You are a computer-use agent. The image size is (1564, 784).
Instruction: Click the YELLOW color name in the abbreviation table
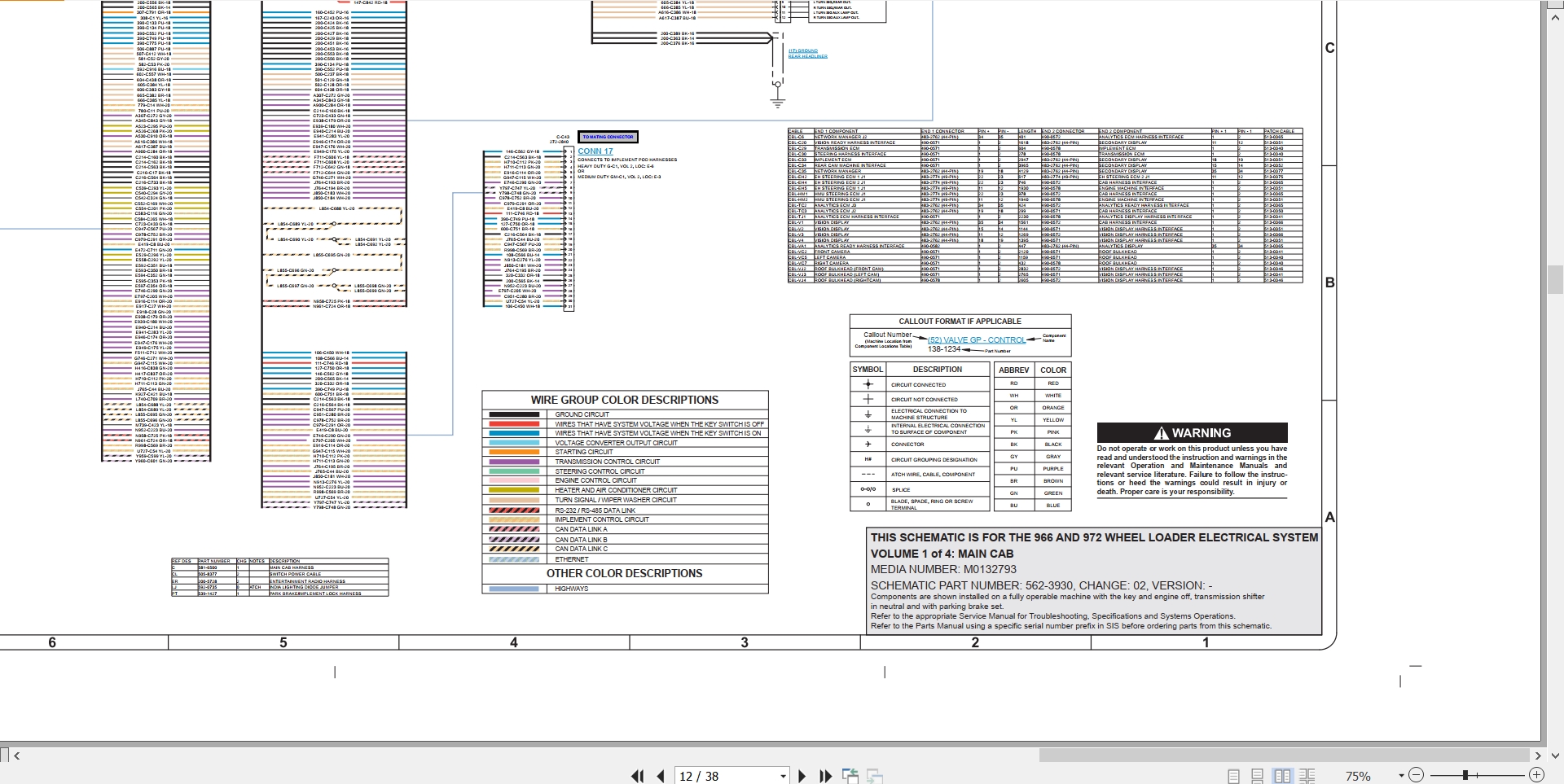click(x=1053, y=420)
